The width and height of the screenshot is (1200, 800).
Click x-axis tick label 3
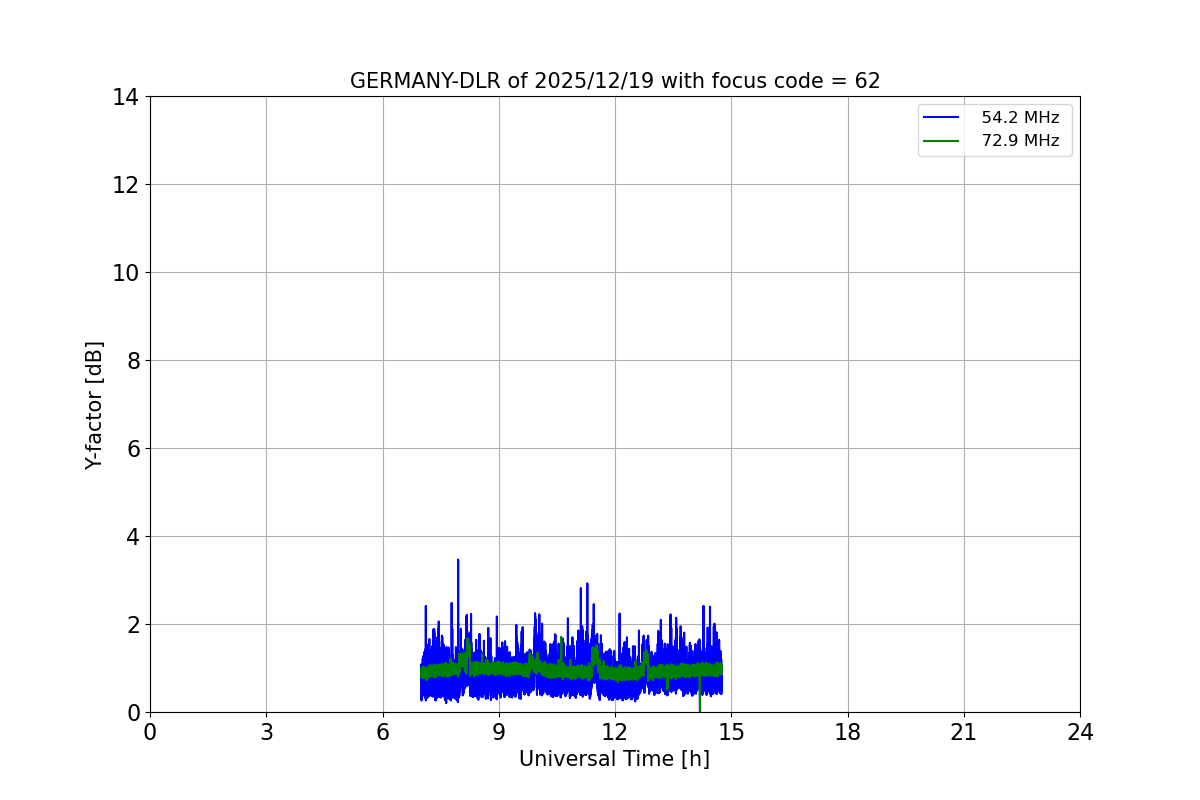pyautogui.click(x=266, y=732)
